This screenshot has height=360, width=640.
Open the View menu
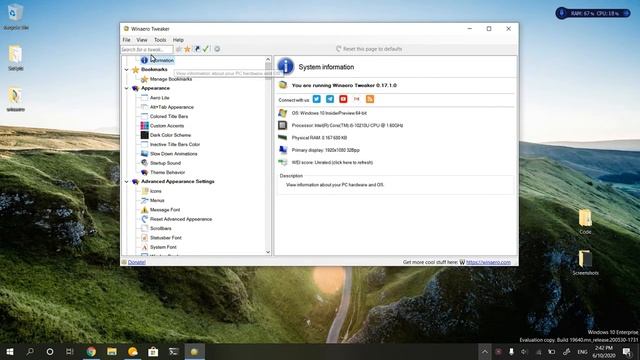(x=142, y=40)
